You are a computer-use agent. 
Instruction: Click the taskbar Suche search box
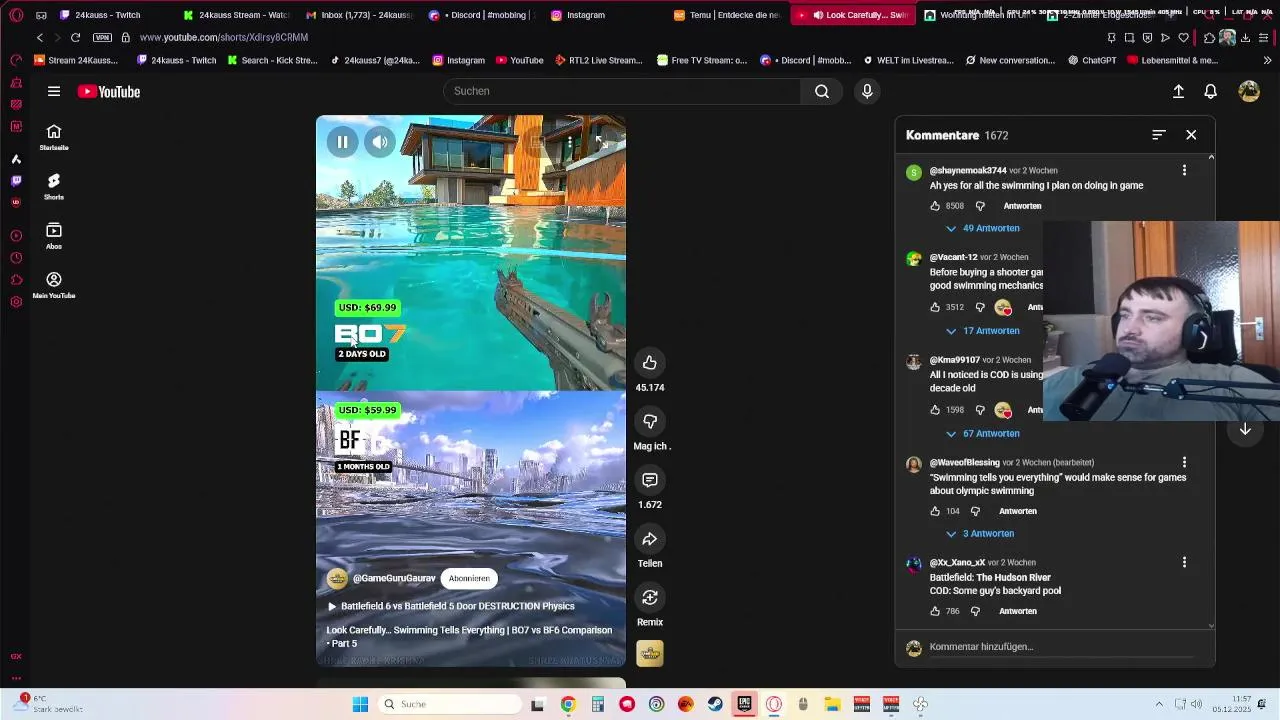pyautogui.click(x=450, y=704)
